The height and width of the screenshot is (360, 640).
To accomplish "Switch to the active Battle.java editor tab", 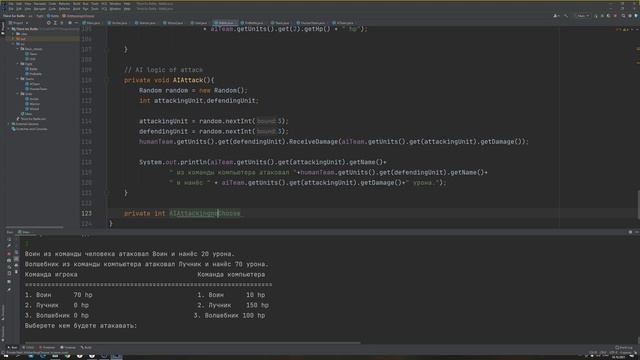I will (x=226, y=23).
